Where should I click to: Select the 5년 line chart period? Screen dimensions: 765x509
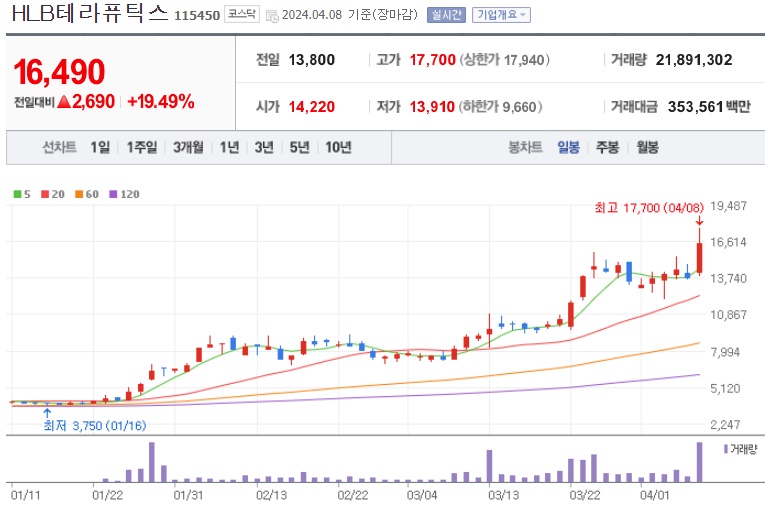tap(300, 147)
